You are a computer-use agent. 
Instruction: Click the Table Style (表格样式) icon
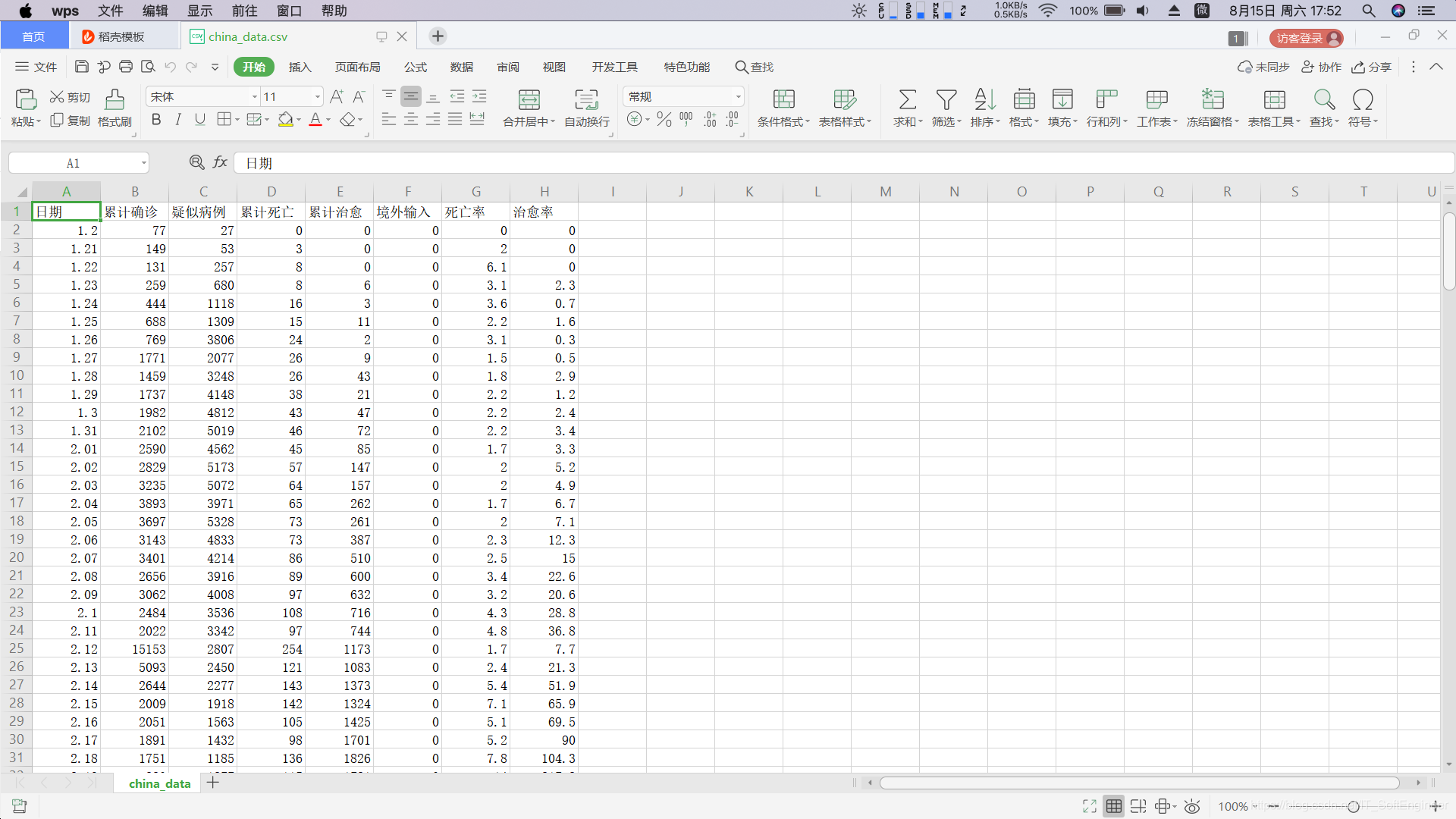[845, 99]
